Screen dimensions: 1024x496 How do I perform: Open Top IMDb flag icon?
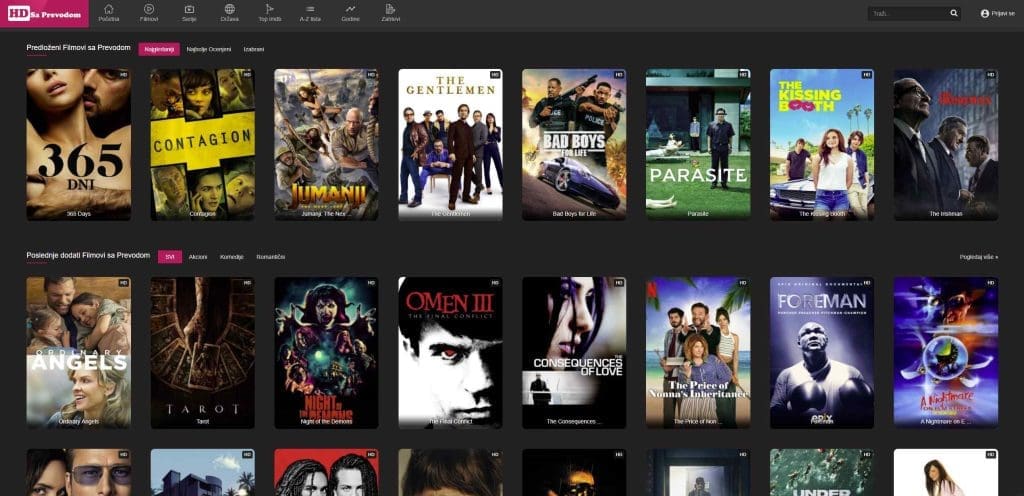[x=270, y=9]
